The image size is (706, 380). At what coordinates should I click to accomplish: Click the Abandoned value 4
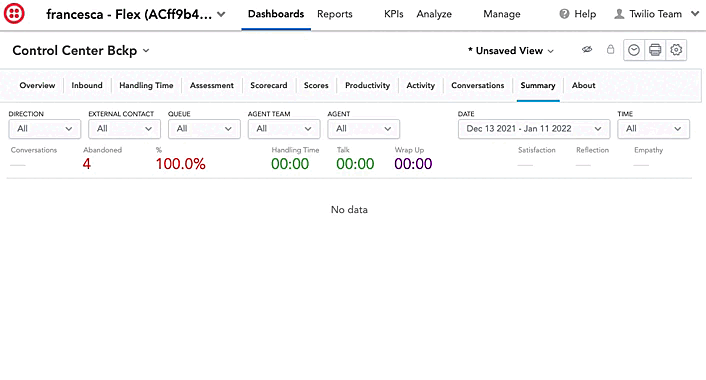[x=87, y=164]
